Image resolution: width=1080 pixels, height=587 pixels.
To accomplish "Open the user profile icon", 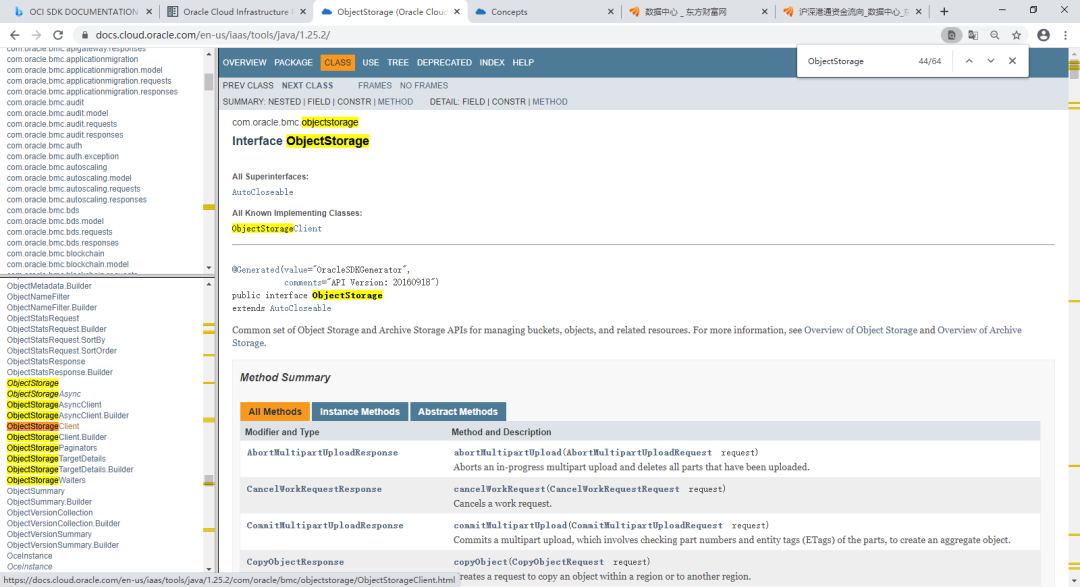I will [1043, 35].
